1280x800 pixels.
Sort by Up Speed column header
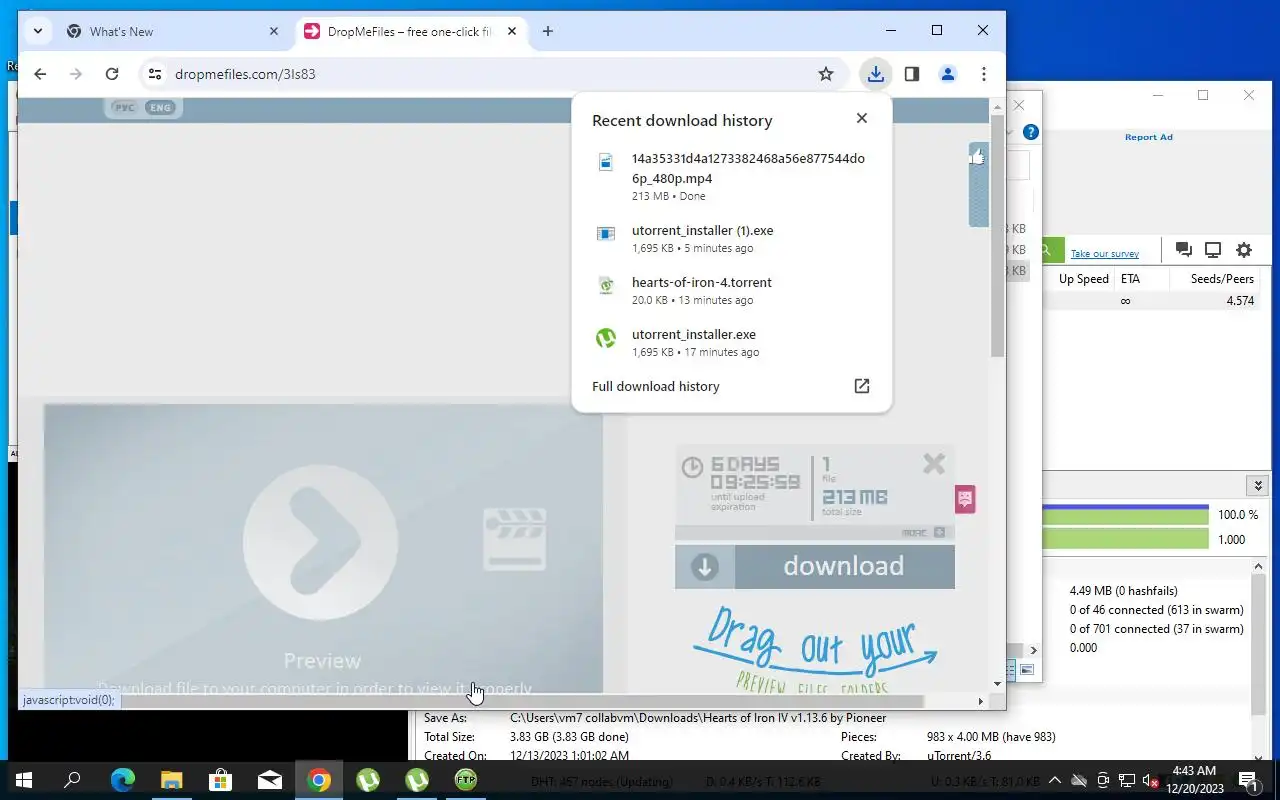coord(1084,279)
